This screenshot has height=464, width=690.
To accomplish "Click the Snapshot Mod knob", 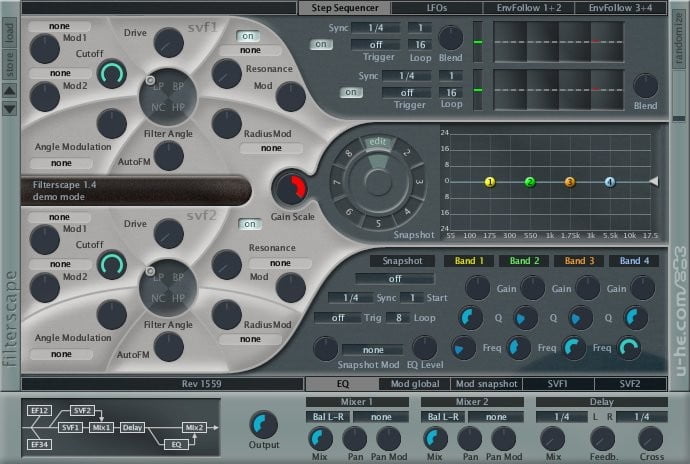I will pos(326,349).
